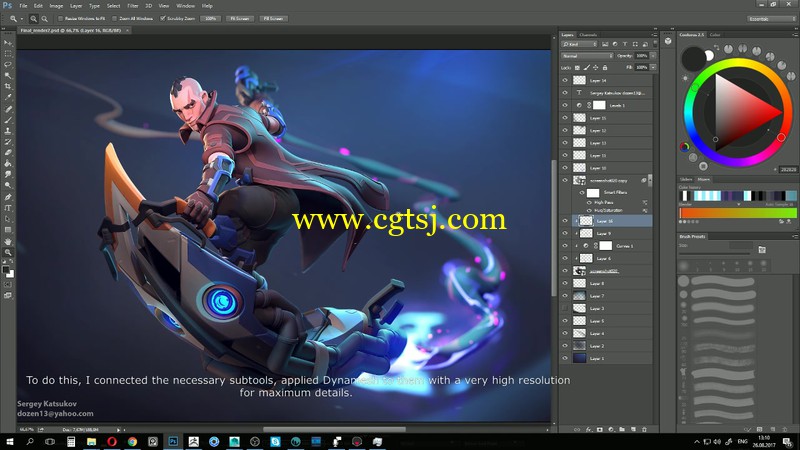Toggle Quick Mask mode icon
The width and height of the screenshot is (800, 450).
tap(8, 285)
